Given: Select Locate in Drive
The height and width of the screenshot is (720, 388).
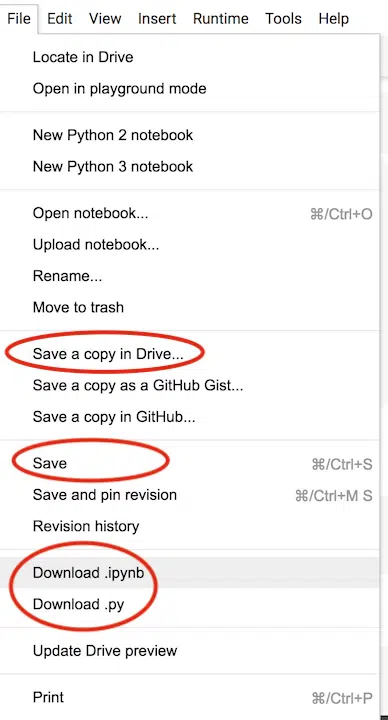Looking at the screenshot, I should click(190, 57).
